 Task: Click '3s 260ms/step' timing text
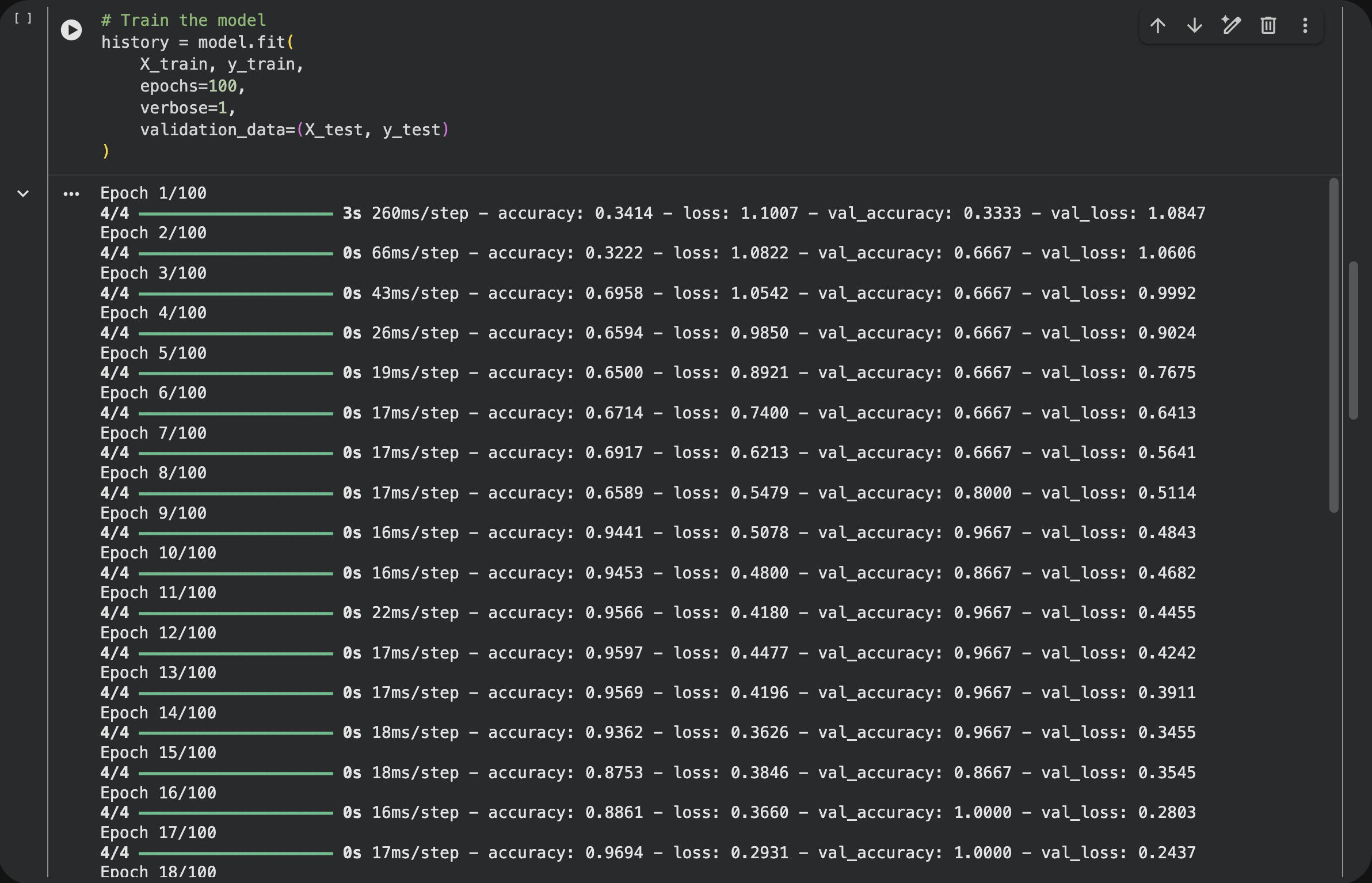point(406,213)
